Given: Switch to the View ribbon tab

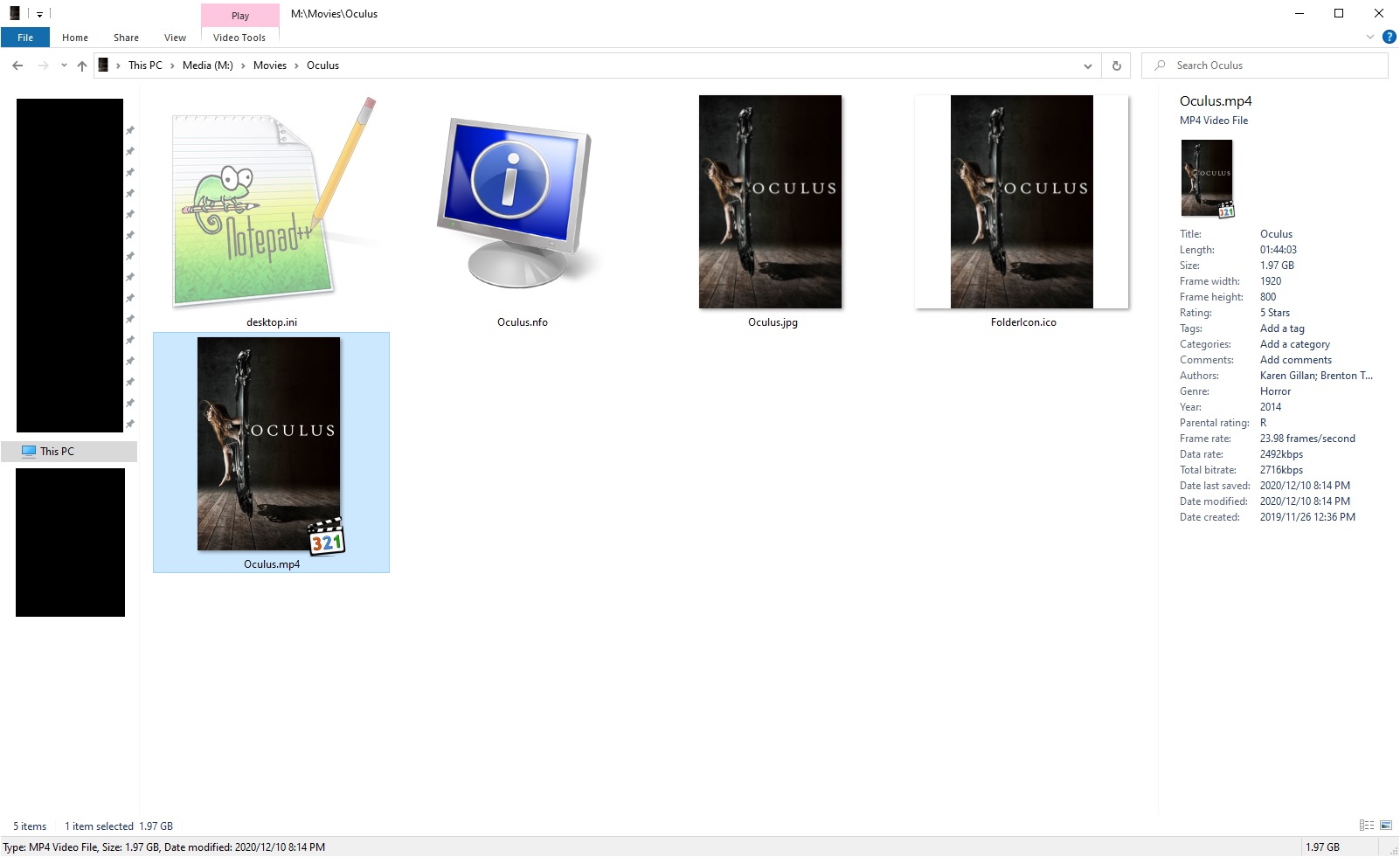Looking at the screenshot, I should 174,38.
